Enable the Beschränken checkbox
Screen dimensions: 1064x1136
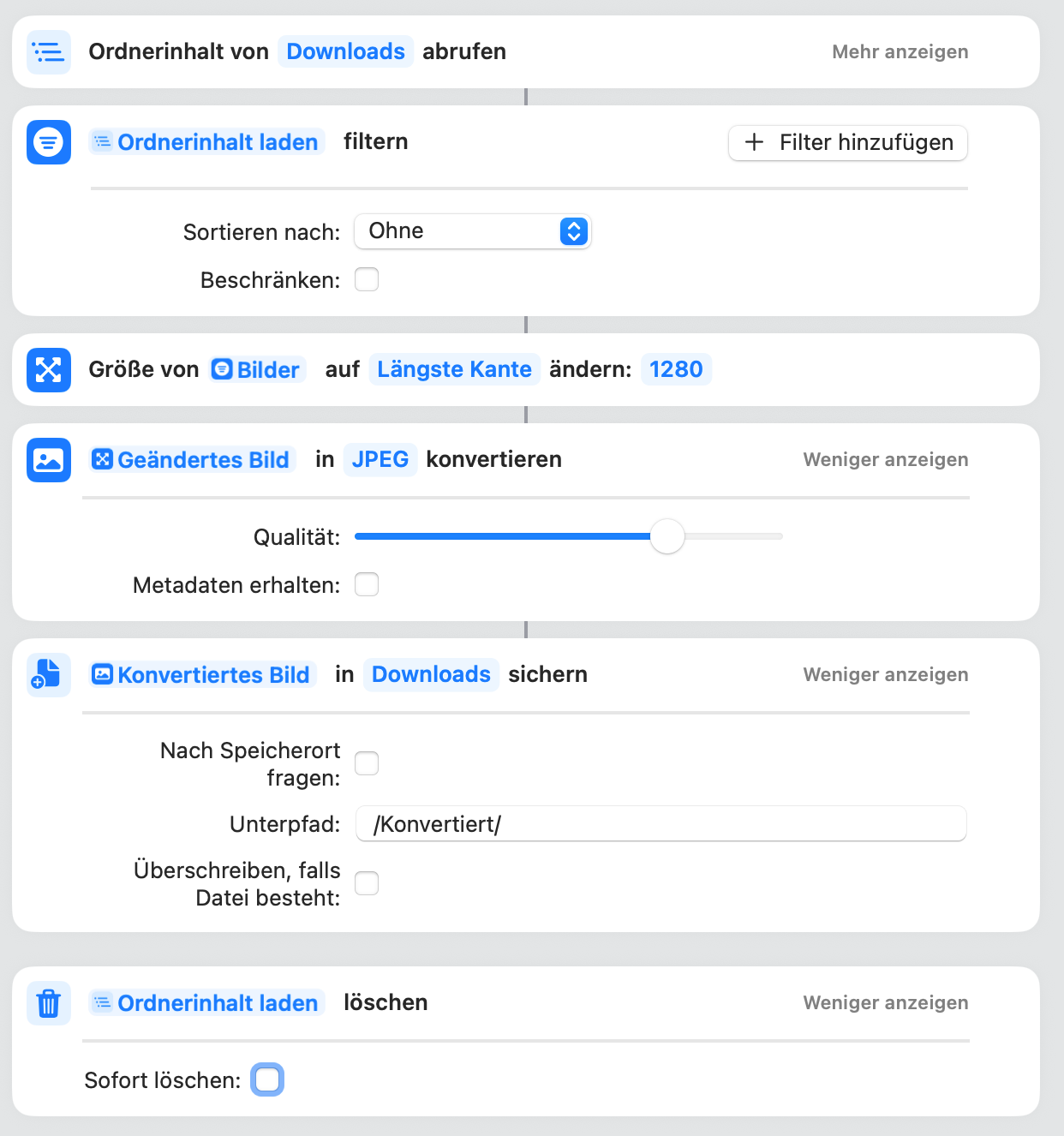coord(367,280)
